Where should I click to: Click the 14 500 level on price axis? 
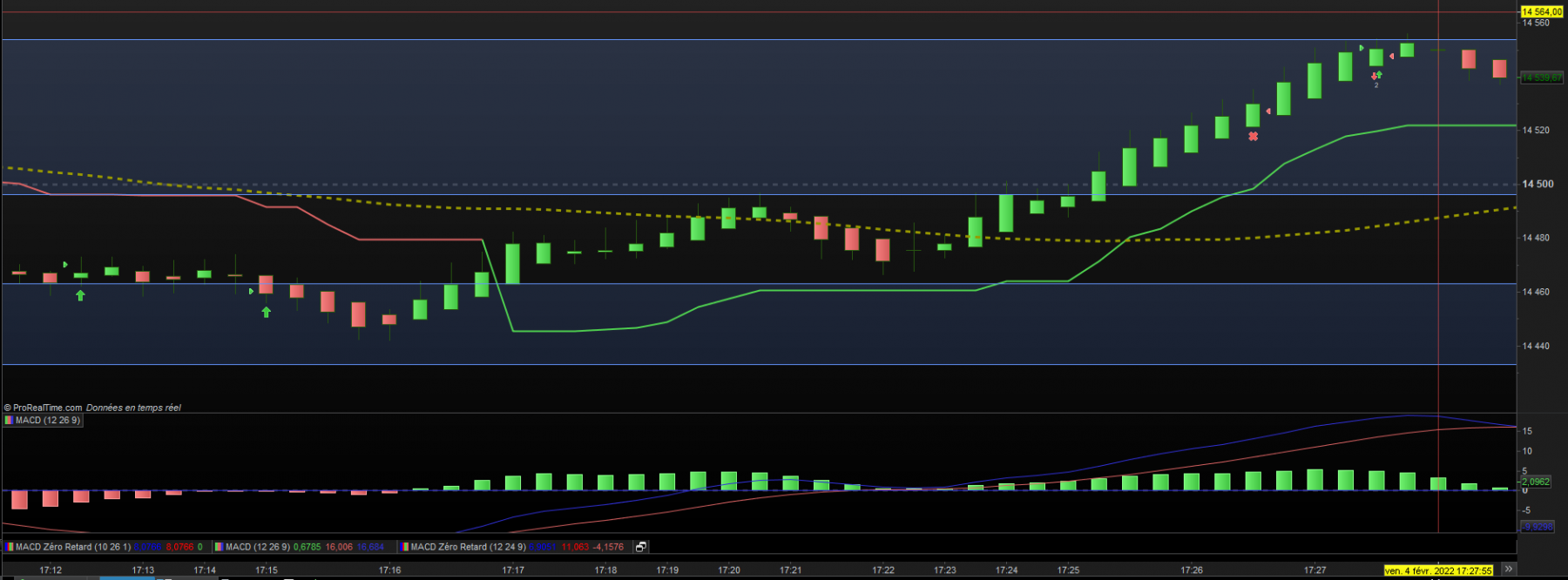point(1538,184)
